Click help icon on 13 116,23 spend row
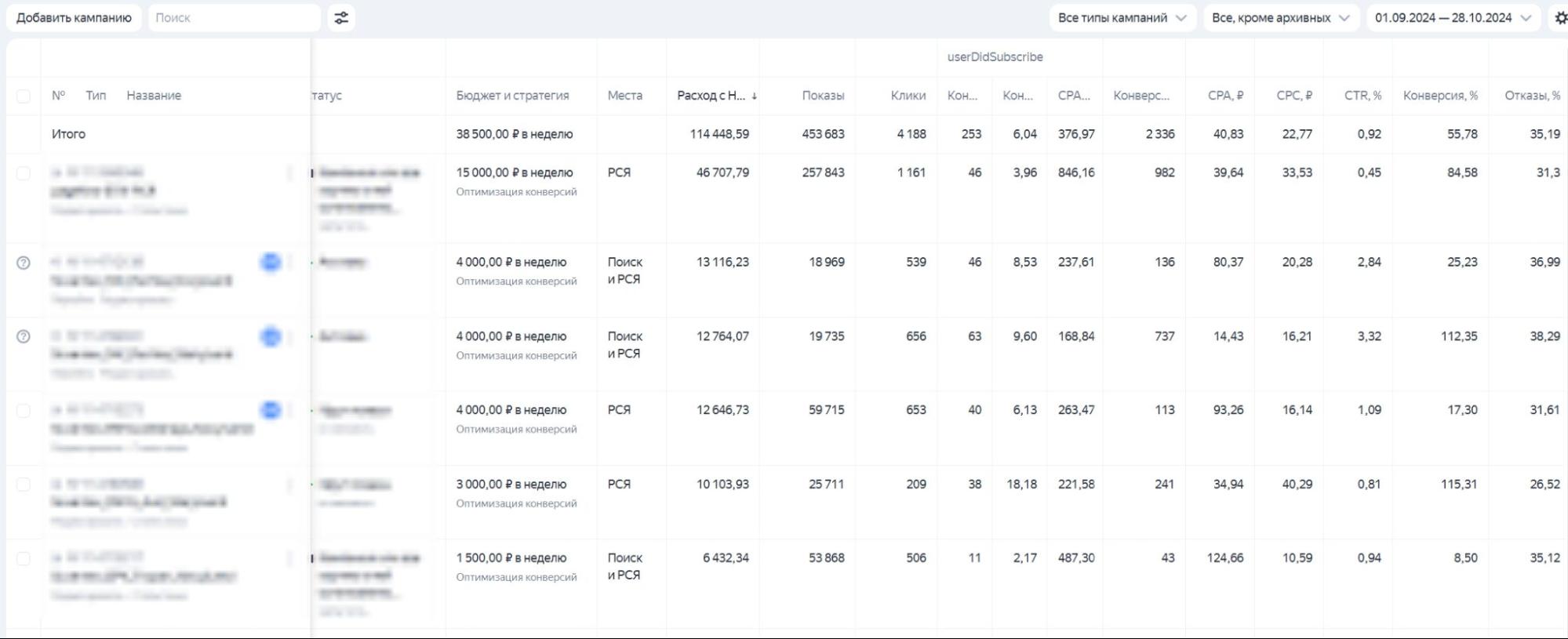The height and width of the screenshot is (639, 1568). pyautogui.click(x=24, y=263)
